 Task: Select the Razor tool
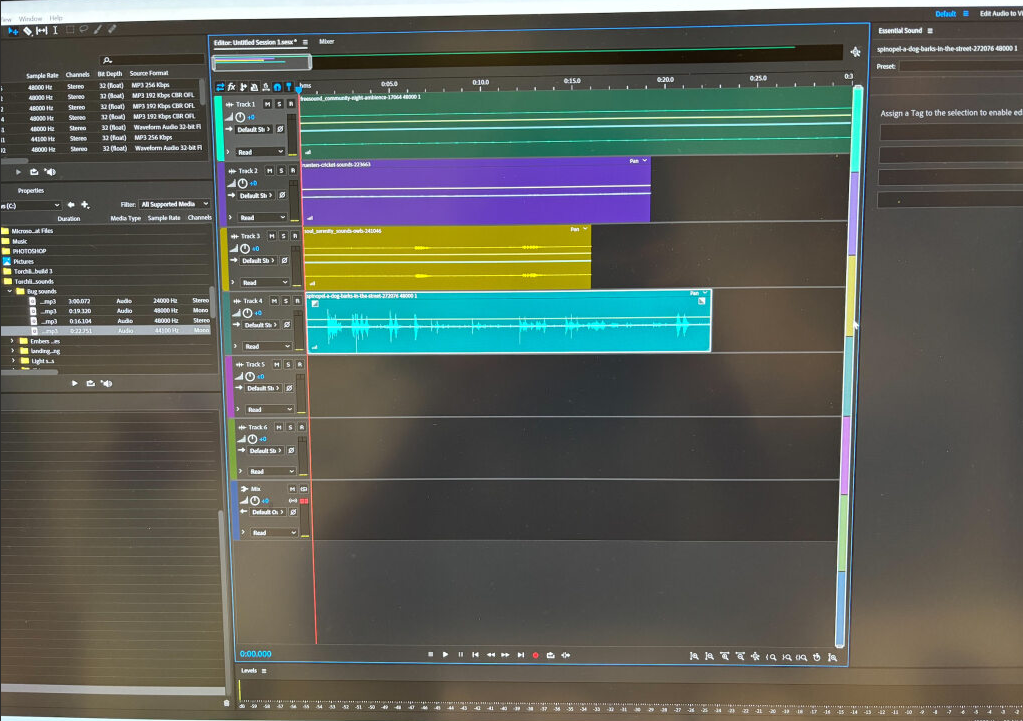[27, 31]
